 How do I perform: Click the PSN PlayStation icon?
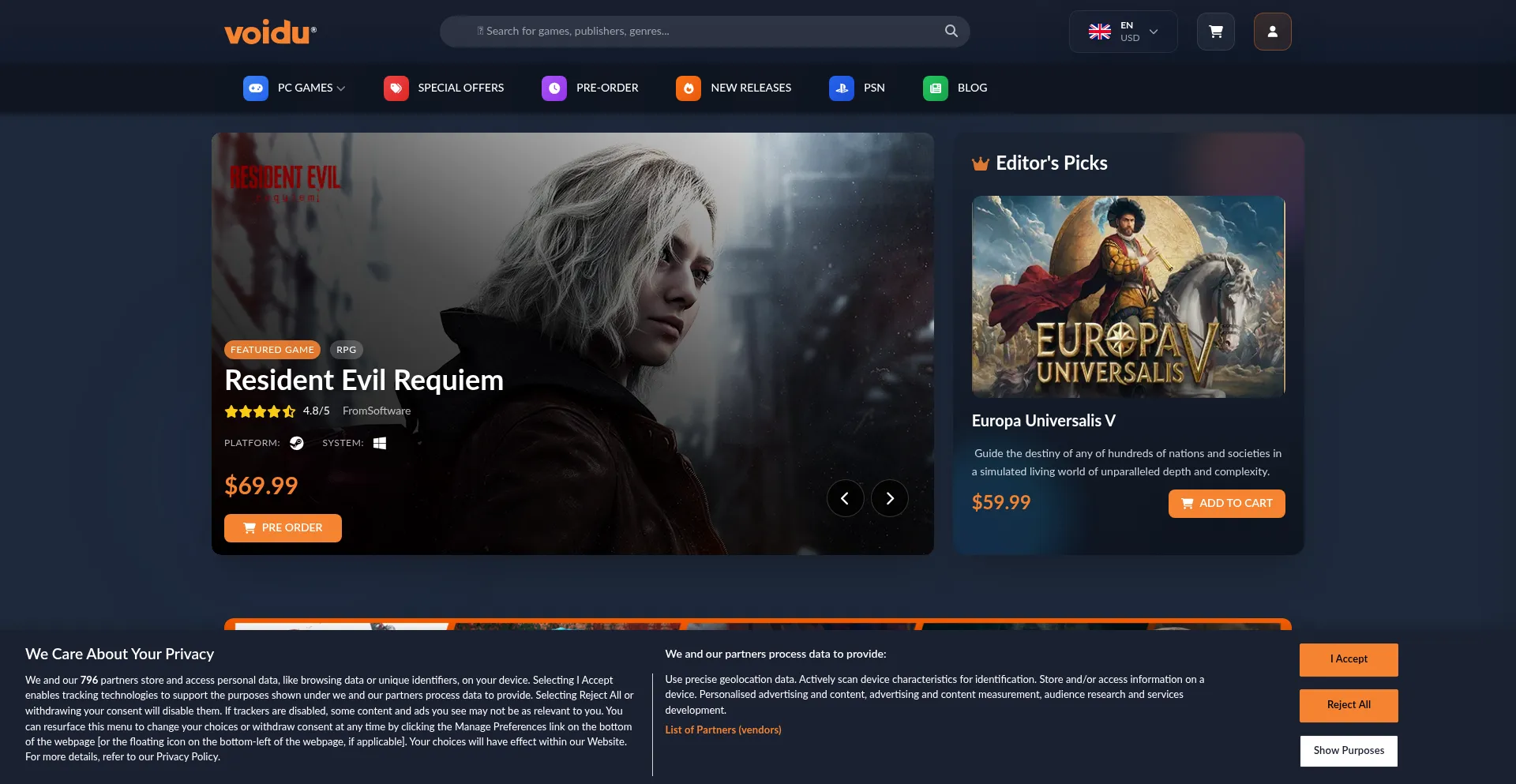pyautogui.click(x=842, y=88)
